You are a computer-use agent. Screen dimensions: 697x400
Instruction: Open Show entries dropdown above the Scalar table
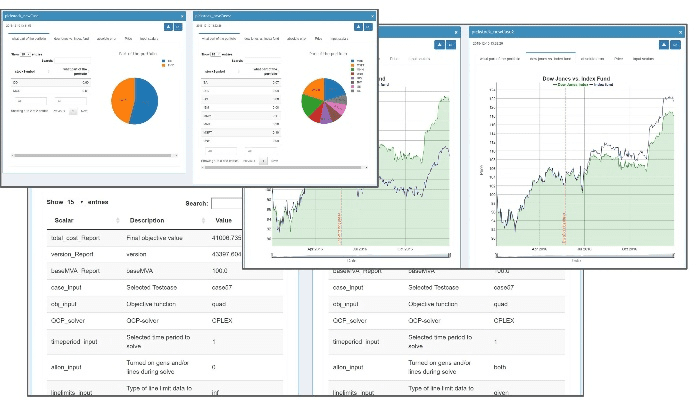coord(80,202)
